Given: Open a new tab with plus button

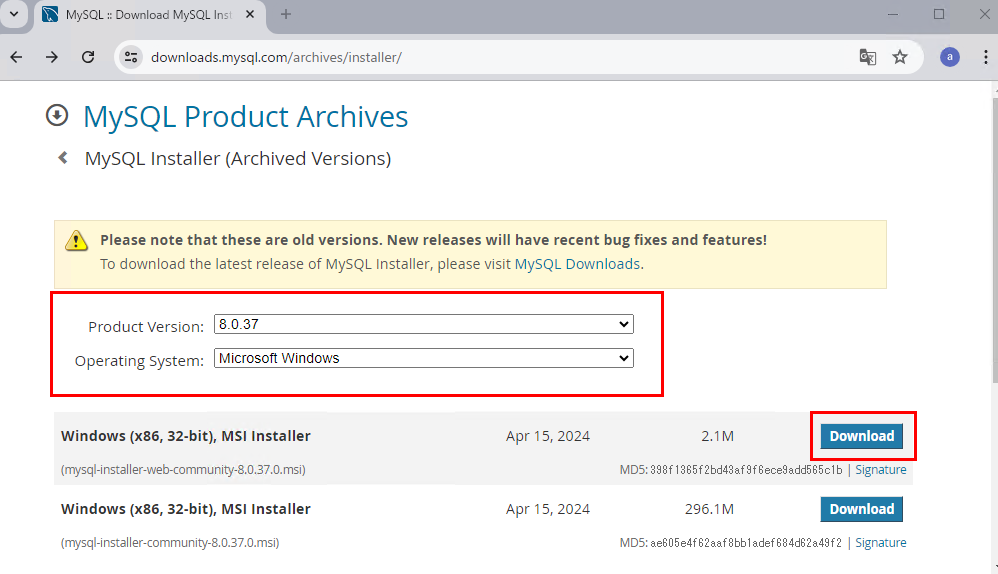Looking at the screenshot, I should (x=286, y=14).
